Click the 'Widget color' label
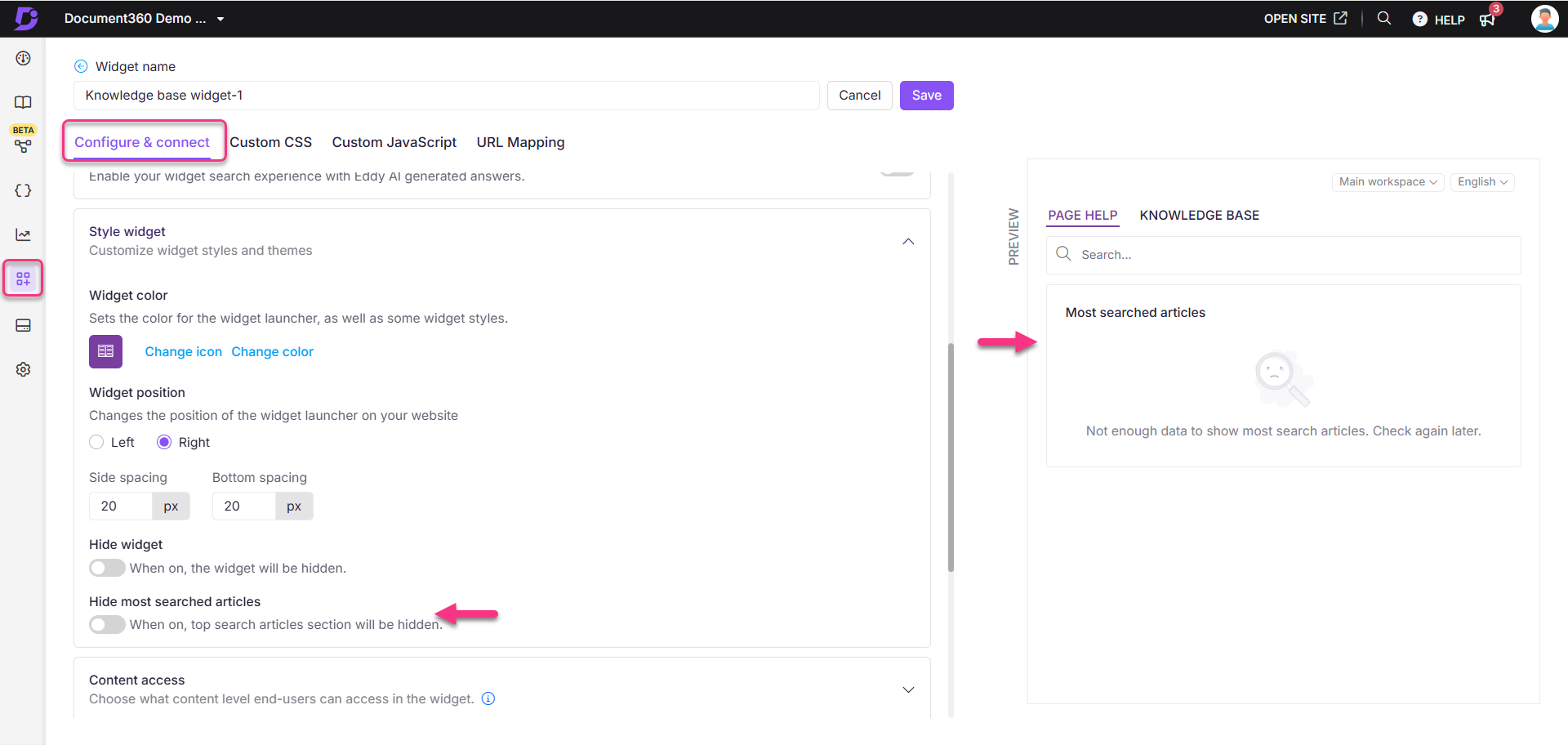The height and width of the screenshot is (745, 1568). [x=128, y=295]
